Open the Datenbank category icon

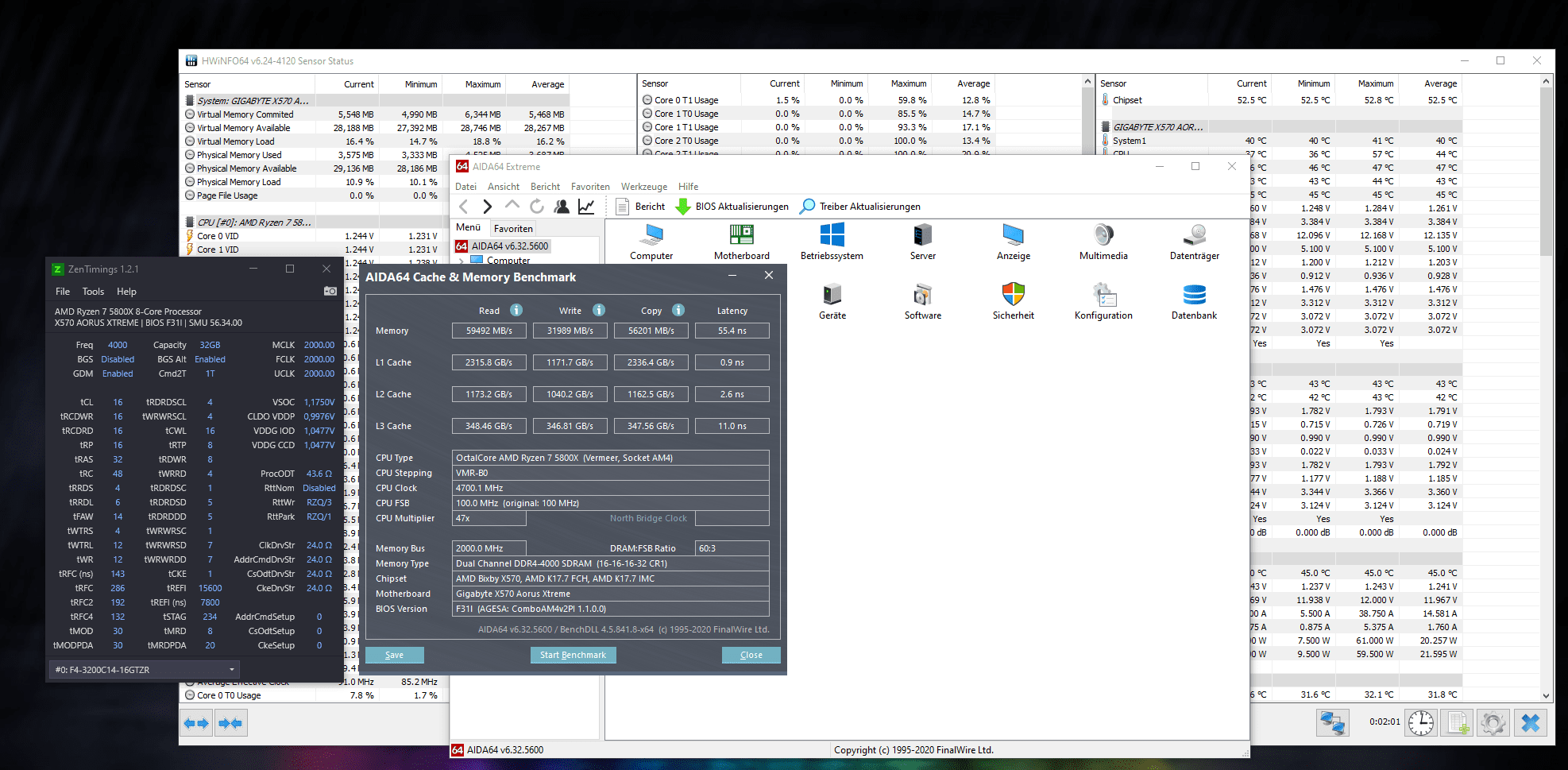(1195, 301)
